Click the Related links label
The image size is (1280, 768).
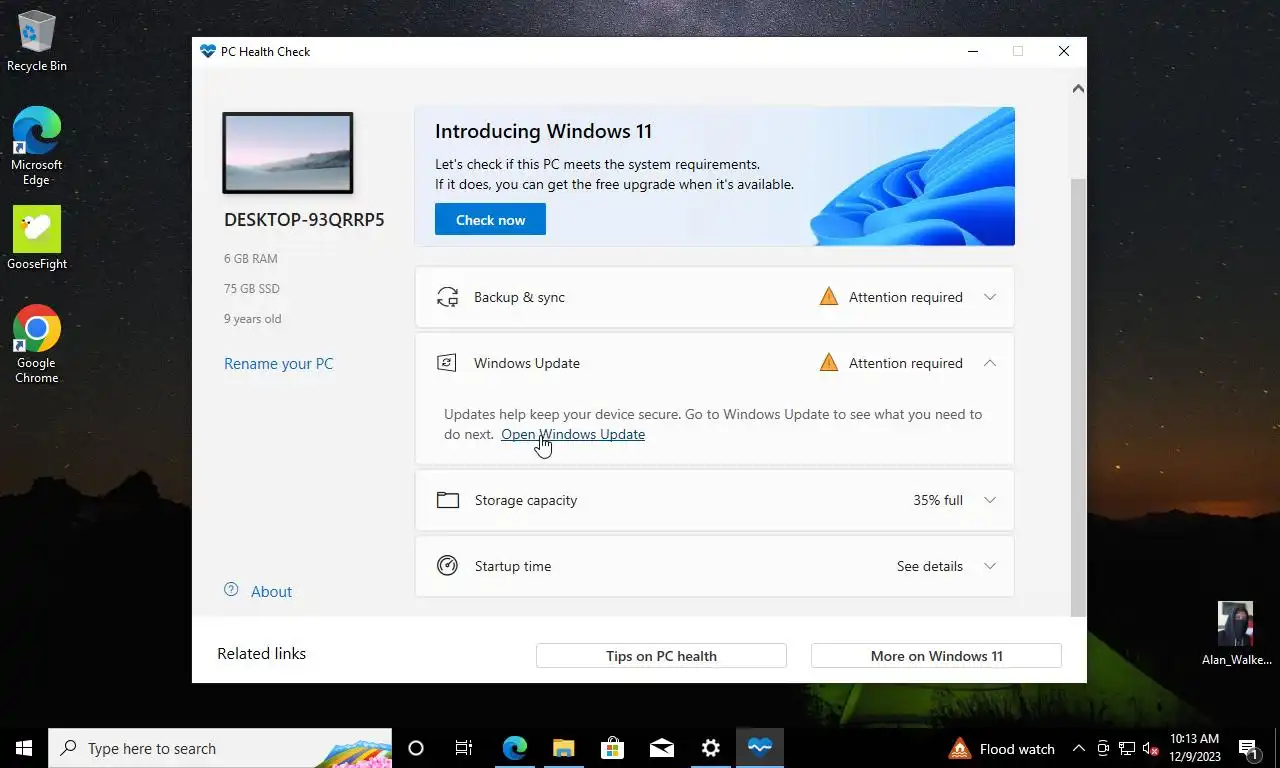tap(262, 654)
